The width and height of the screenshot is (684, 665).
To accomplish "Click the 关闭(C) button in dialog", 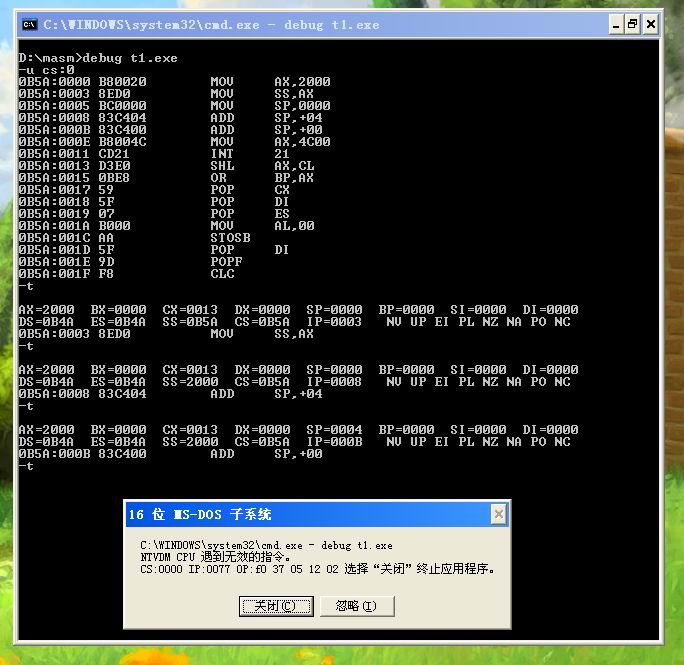I will pyautogui.click(x=276, y=606).
